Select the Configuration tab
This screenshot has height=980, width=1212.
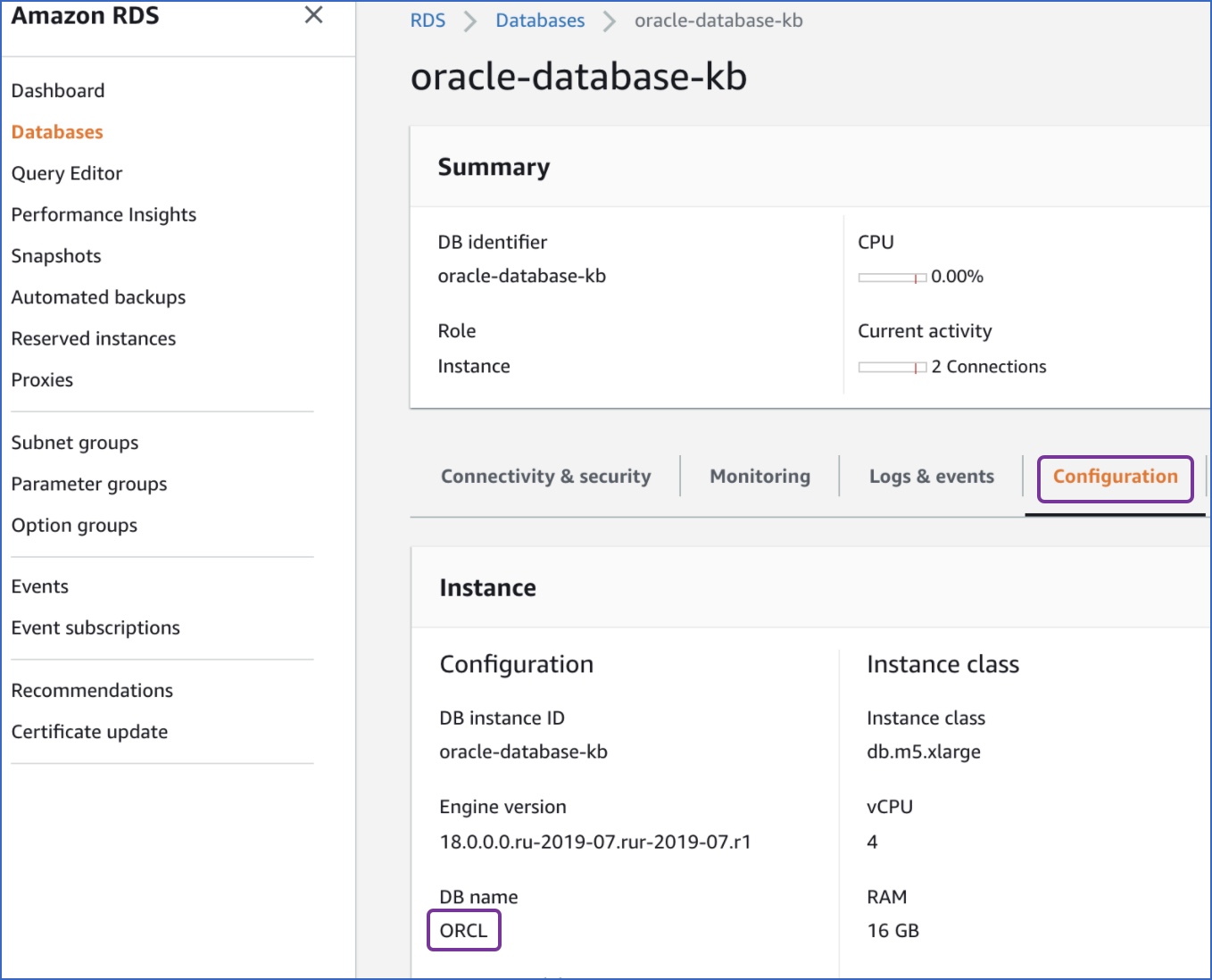coord(1116,477)
